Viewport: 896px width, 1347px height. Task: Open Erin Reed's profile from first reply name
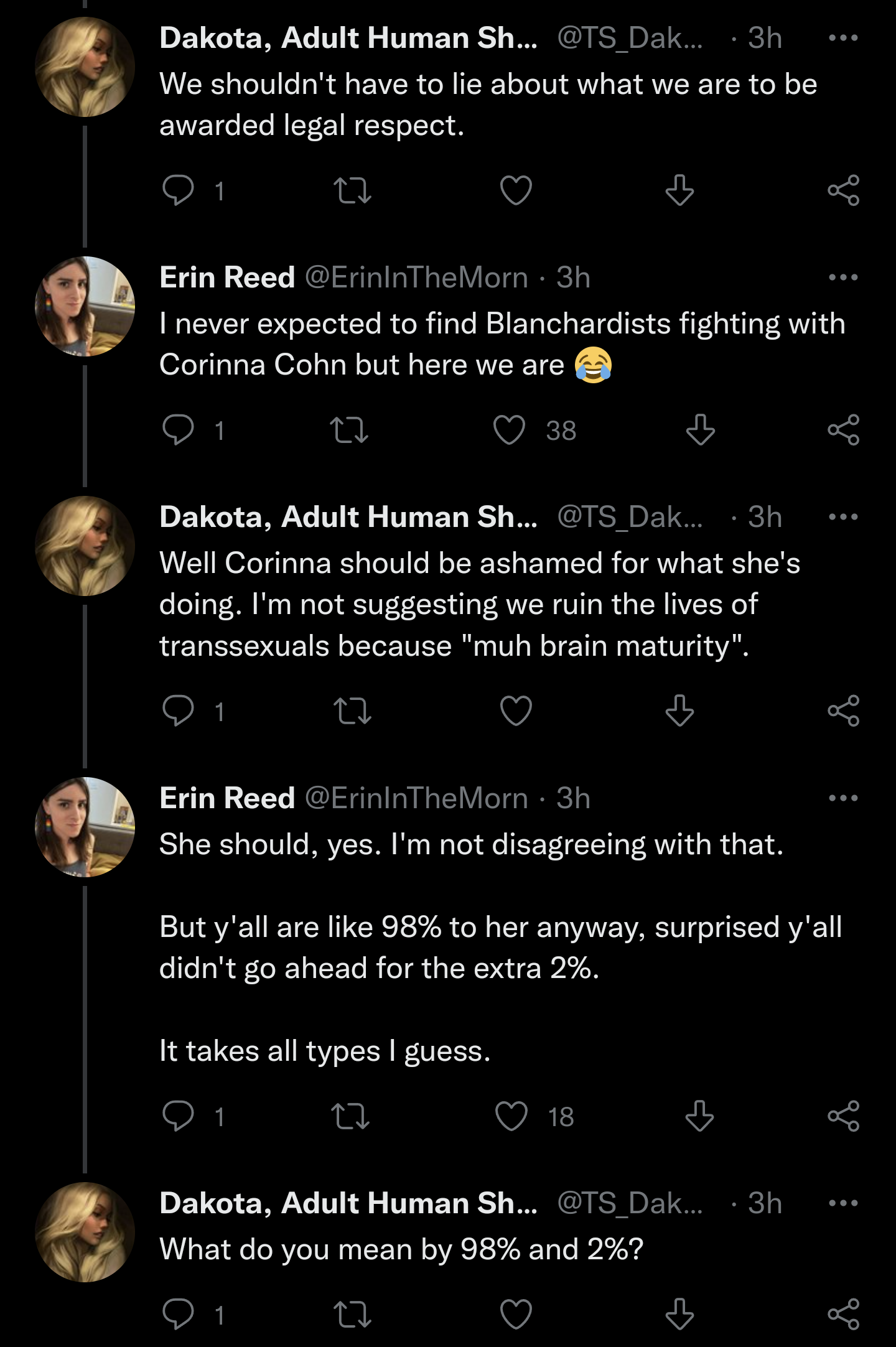(x=227, y=277)
